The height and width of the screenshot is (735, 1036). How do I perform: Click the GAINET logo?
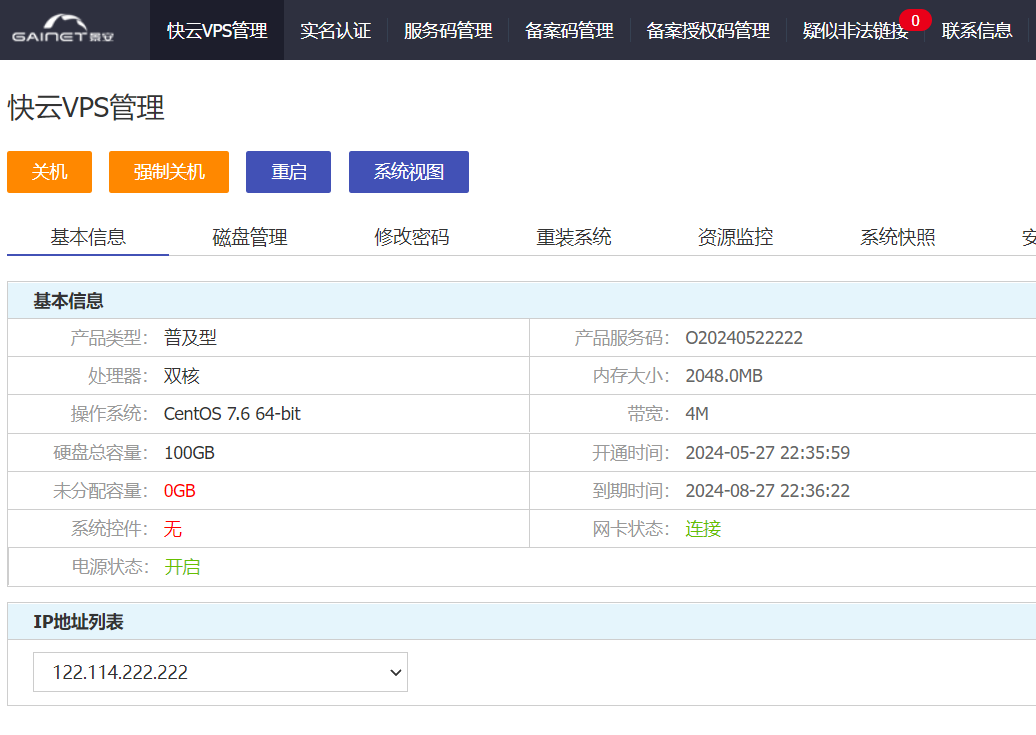point(64,30)
